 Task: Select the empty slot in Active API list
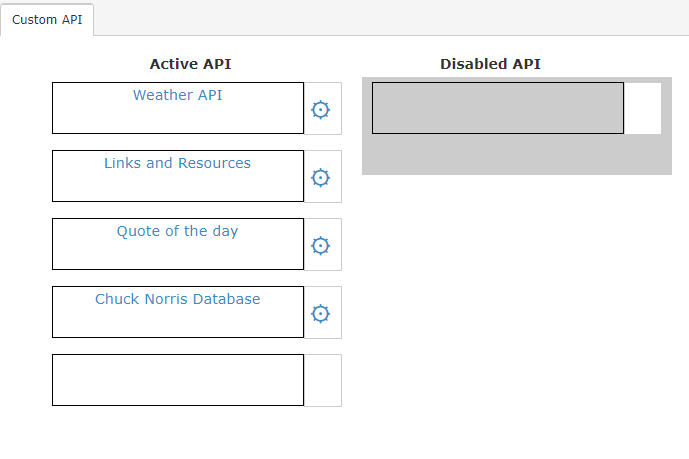pyautogui.click(x=178, y=380)
